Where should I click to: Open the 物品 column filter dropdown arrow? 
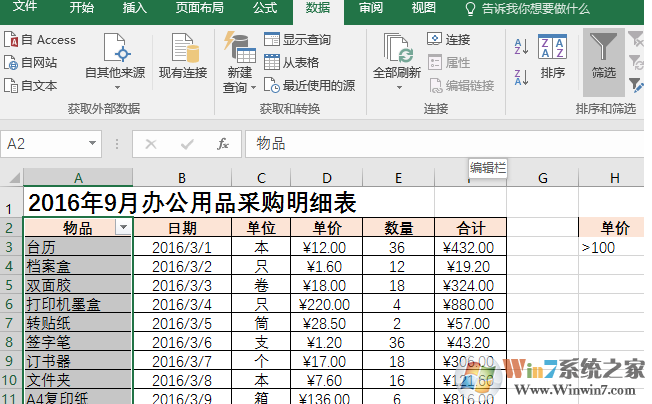point(123,228)
